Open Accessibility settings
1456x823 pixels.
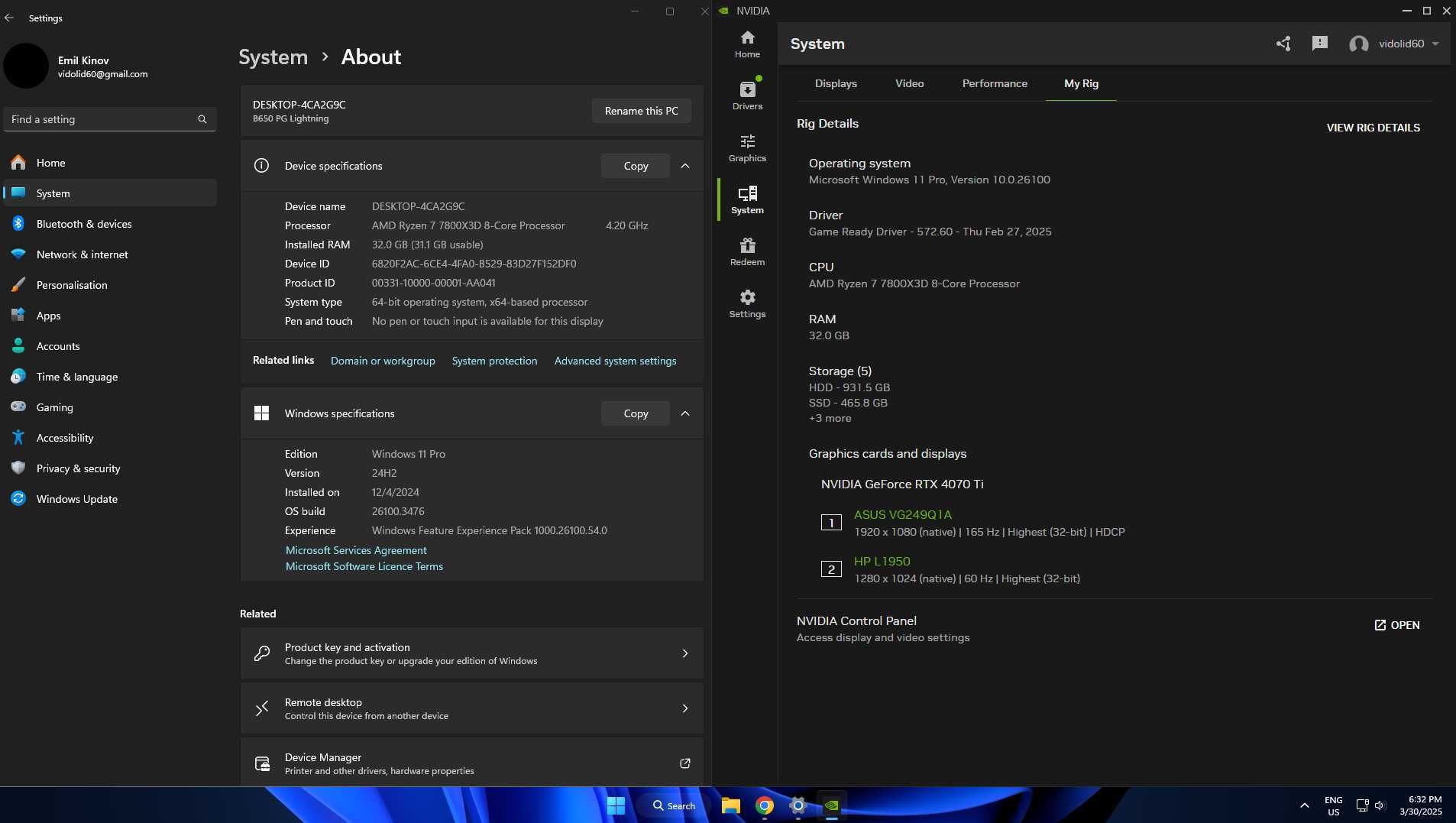click(x=110, y=438)
